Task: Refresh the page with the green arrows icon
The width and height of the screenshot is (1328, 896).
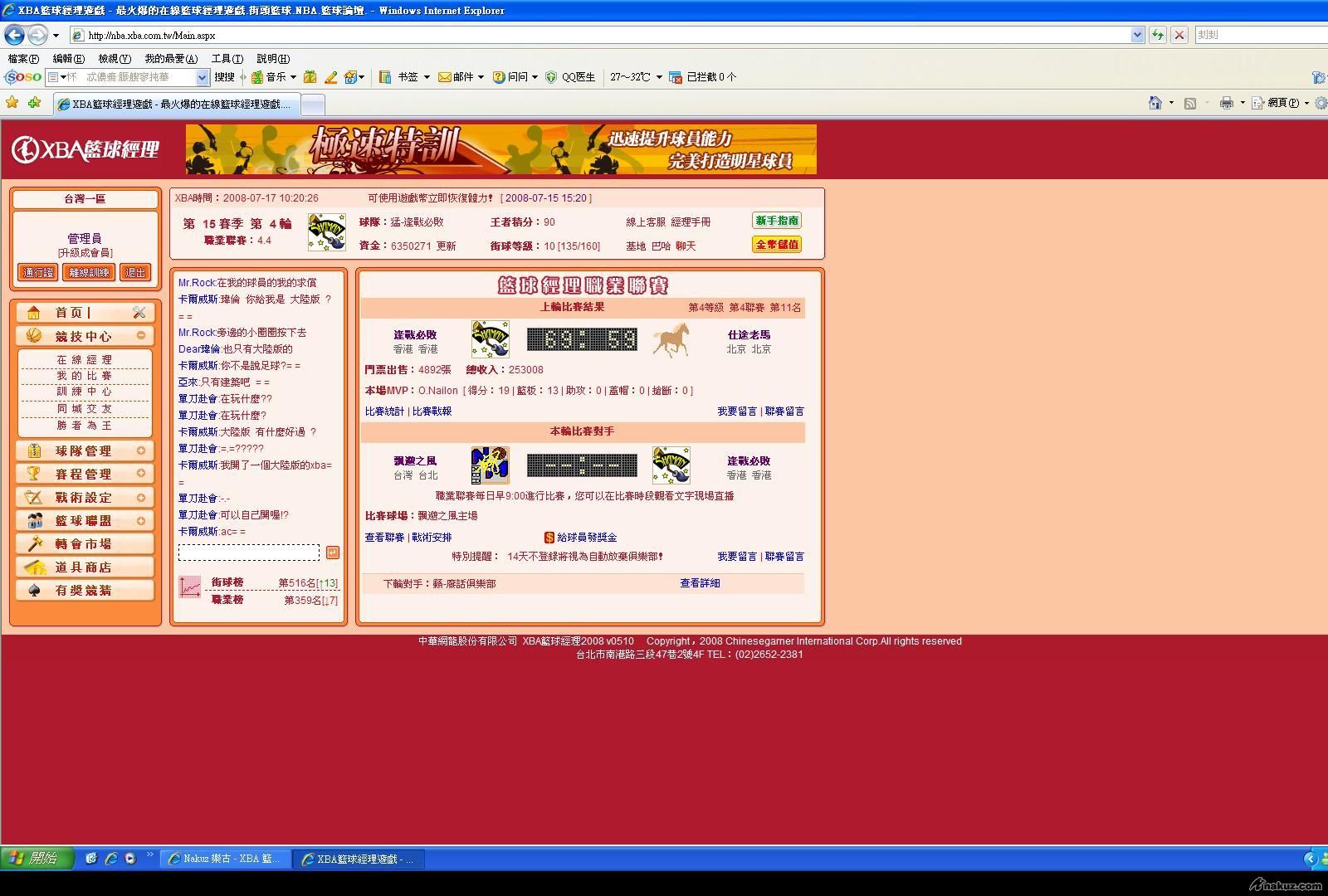Action: point(1157,35)
